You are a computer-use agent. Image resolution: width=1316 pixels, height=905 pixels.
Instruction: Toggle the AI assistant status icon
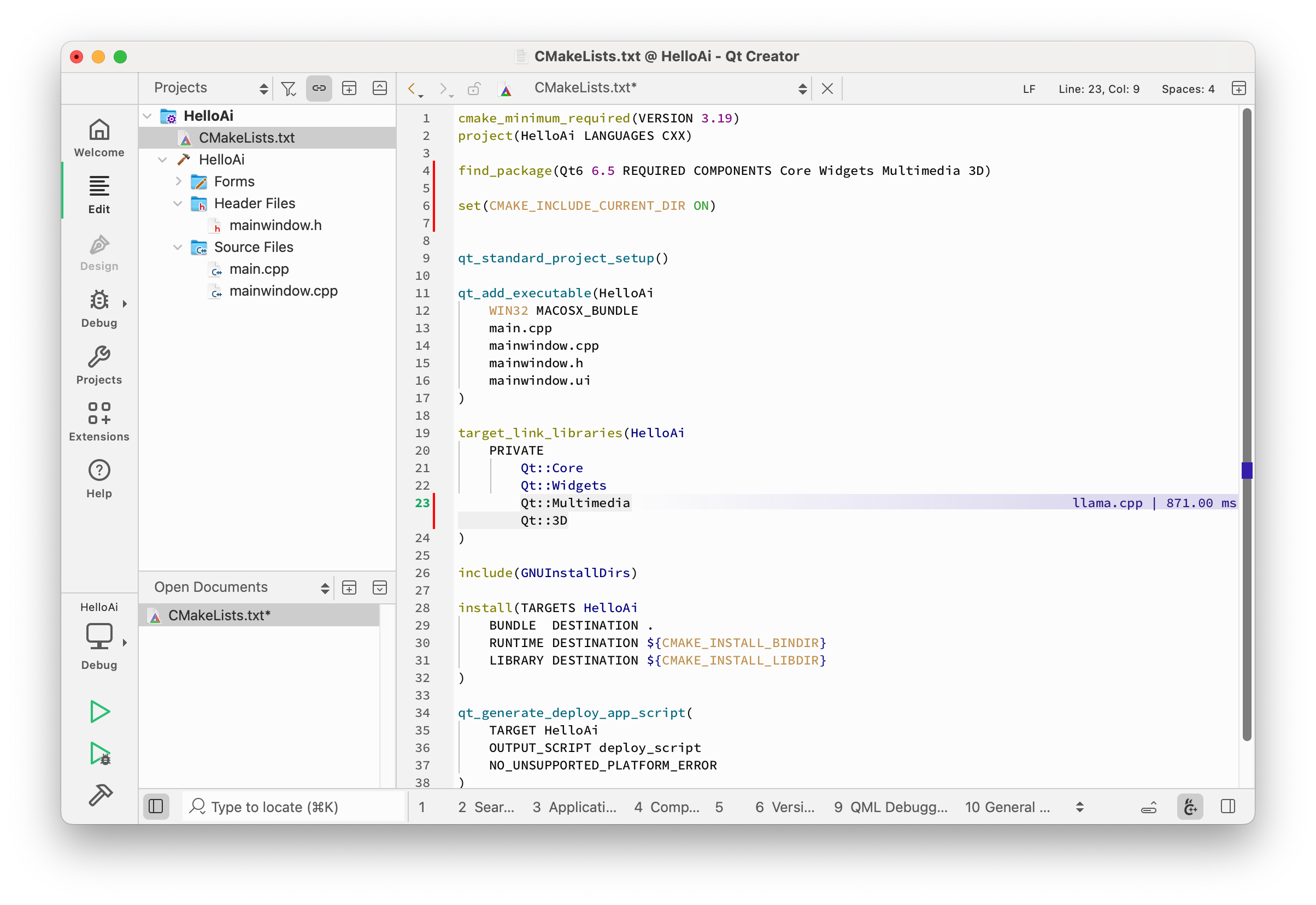click(x=1190, y=806)
